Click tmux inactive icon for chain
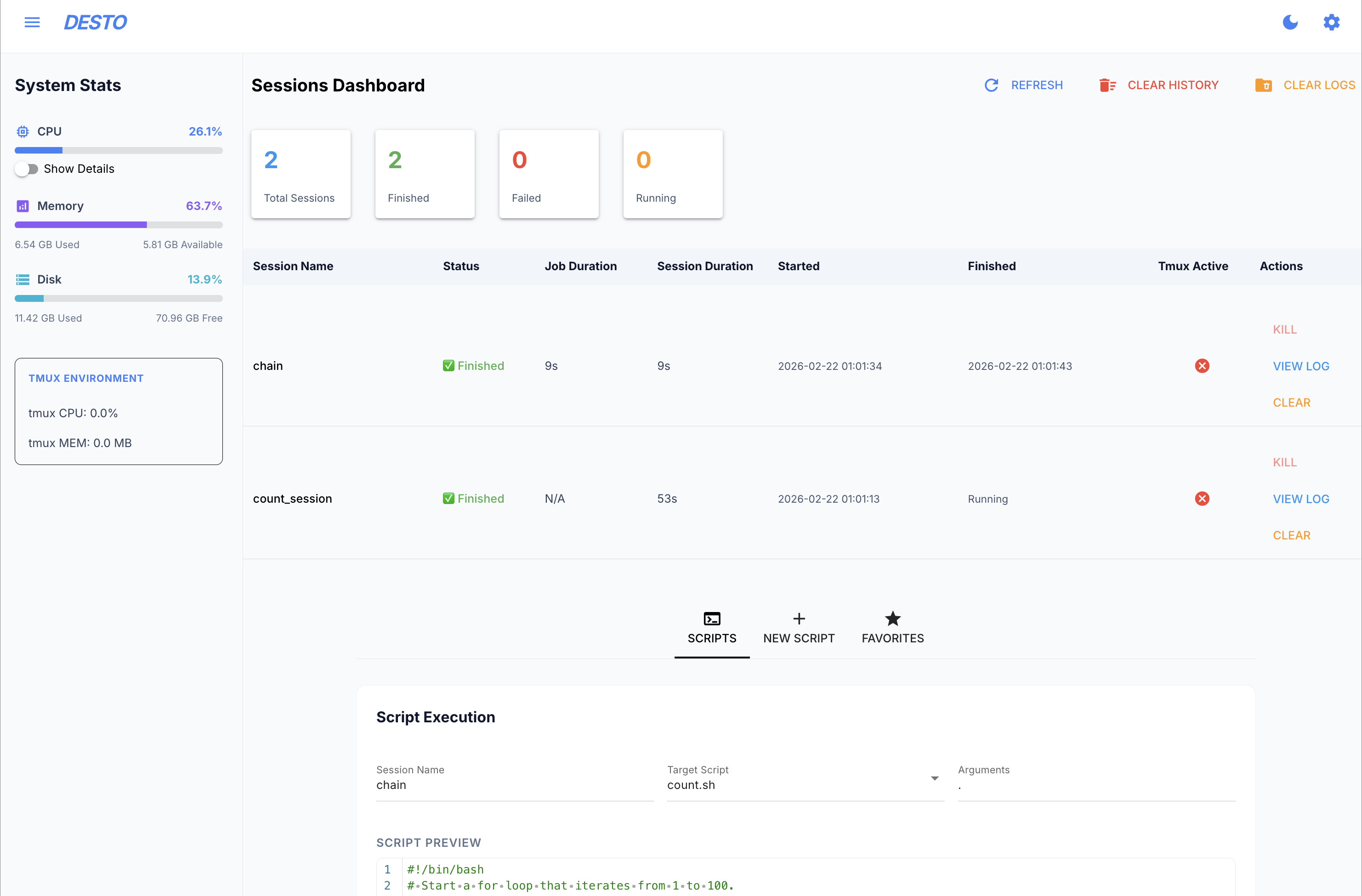The width and height of the screenshot is (1362, 896). tap(1202, 366)
